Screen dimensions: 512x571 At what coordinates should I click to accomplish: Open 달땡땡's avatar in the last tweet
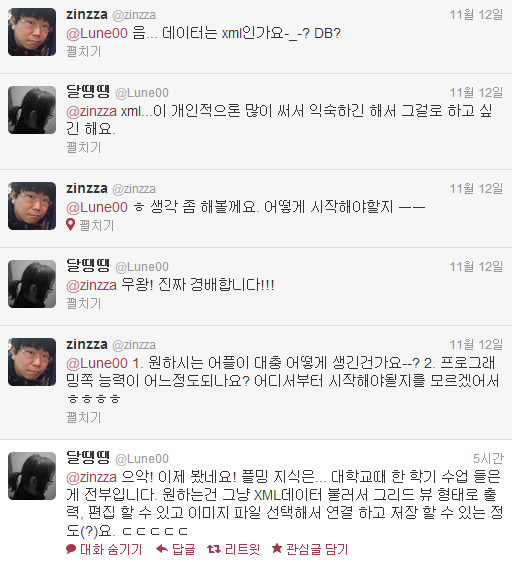pyautogui.click(x=32, y=476)
